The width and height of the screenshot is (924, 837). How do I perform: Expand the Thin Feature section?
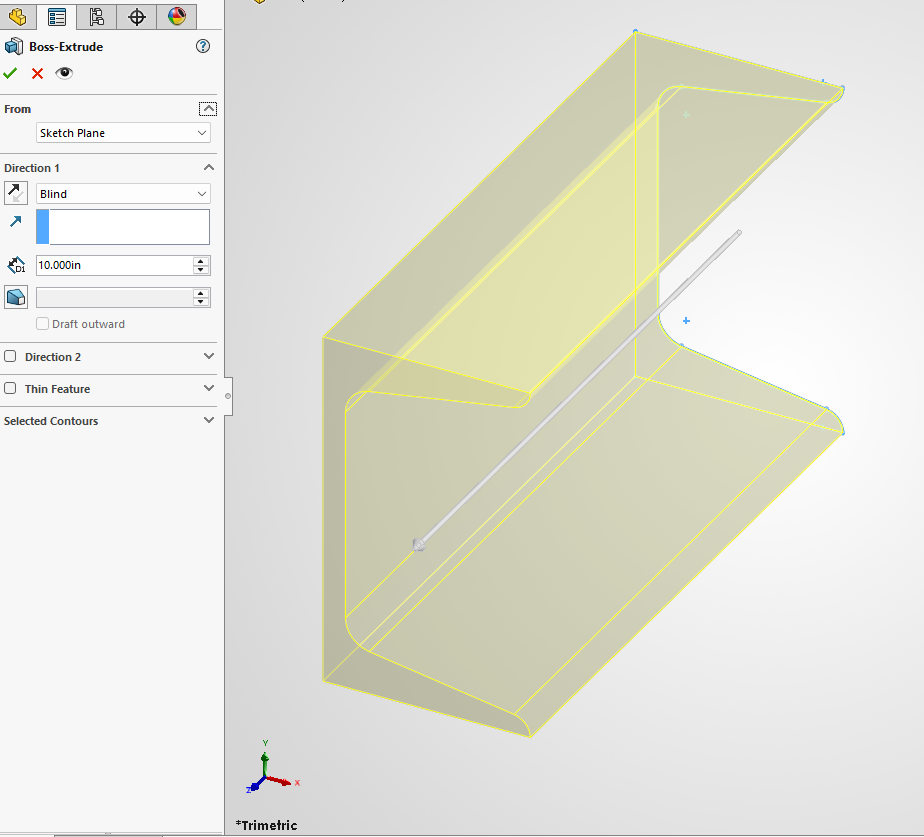click(x=209, y=388)
